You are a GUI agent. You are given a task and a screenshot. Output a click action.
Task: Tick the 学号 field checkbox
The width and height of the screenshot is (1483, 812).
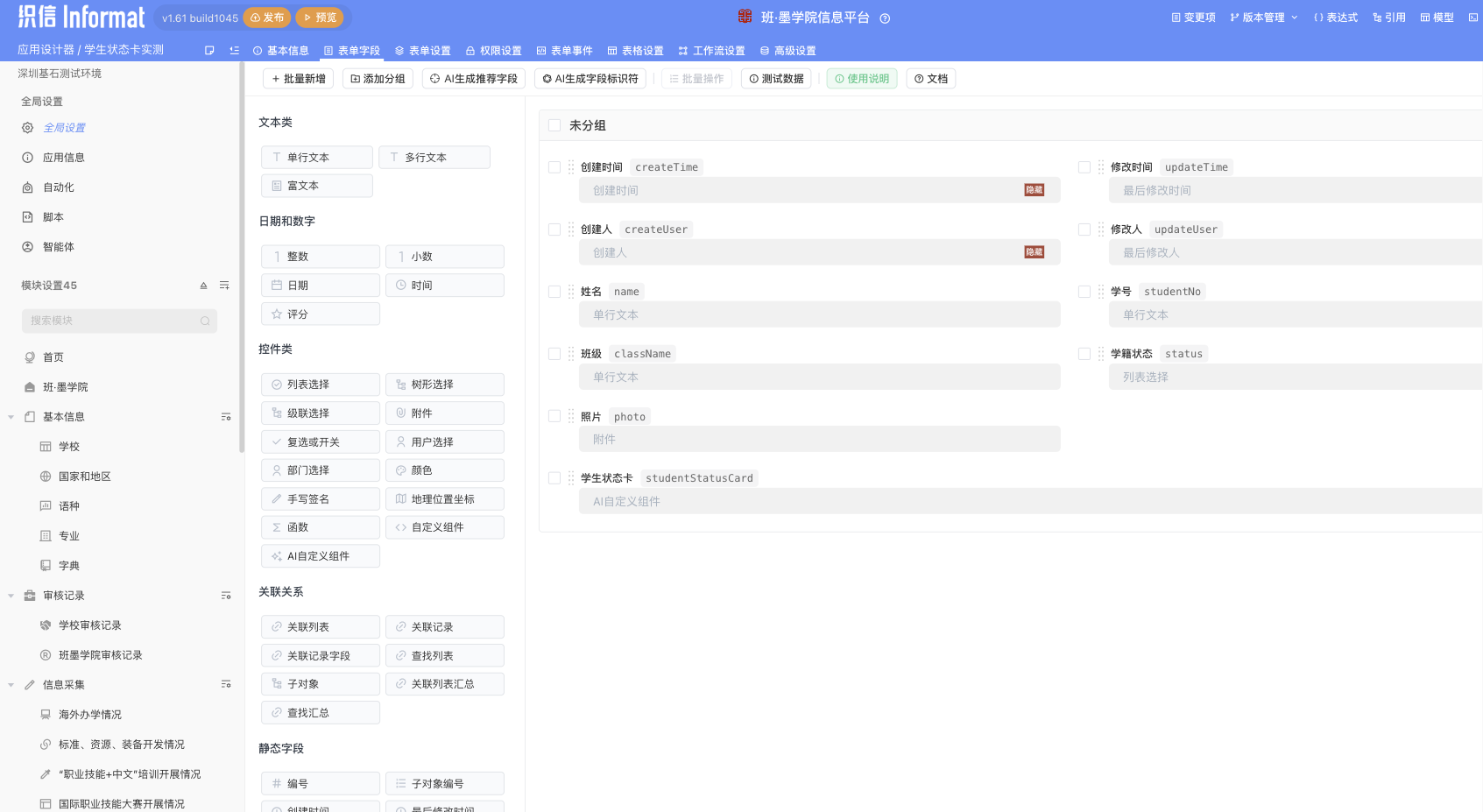click(x=1084, y=292)
